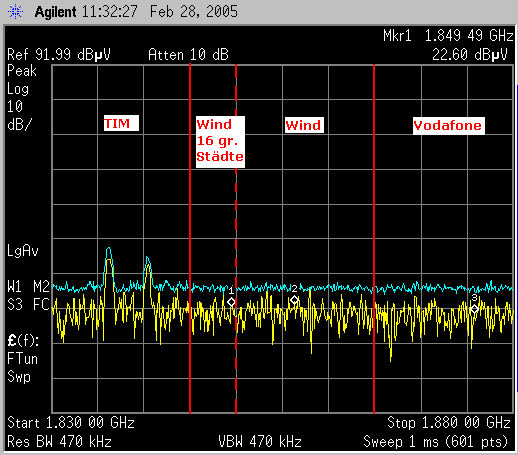Click the 'Agilent' brand name in header
The image size is (518, 455).
click(x=55, y=12)
